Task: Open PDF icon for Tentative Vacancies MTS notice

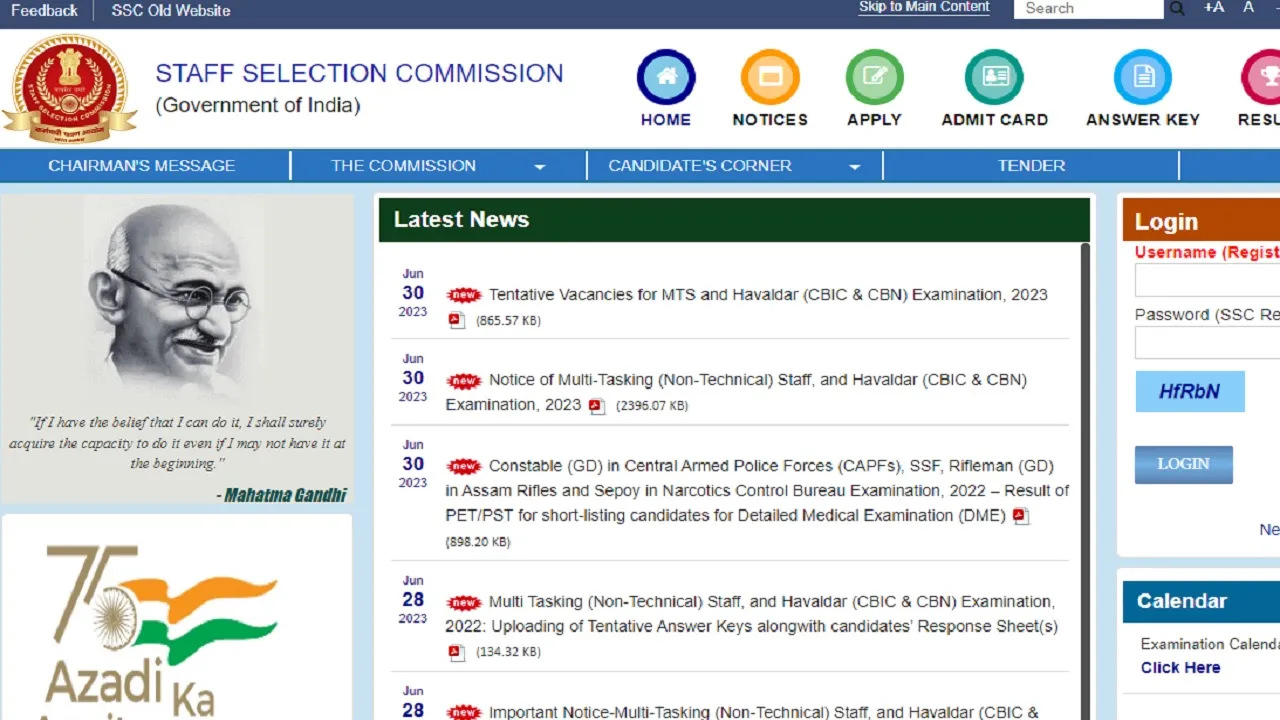Action: pos(457,321)
